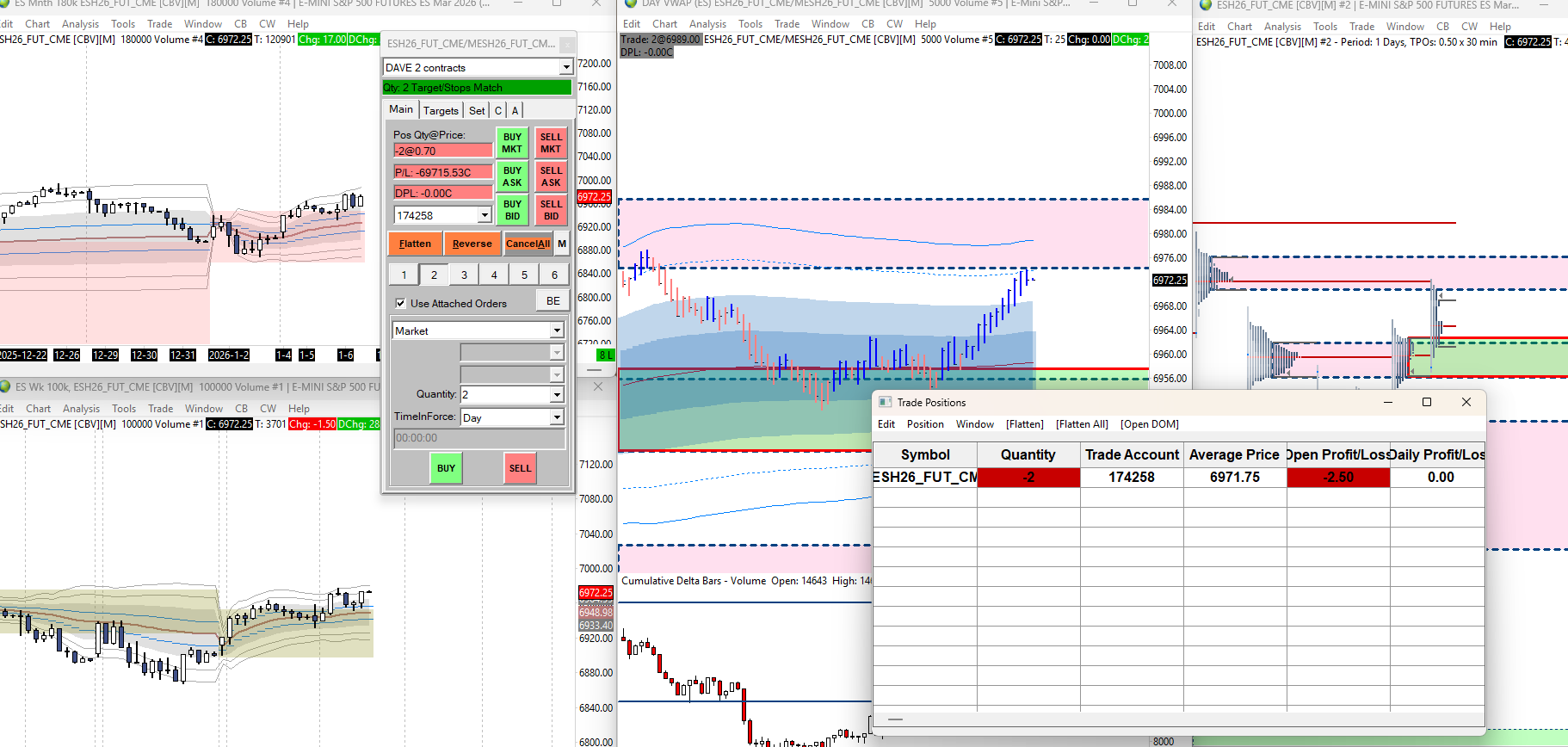Select quantity preset button 6
Viewport: 1568px width, 747px height.
click(x=554, y=275)
